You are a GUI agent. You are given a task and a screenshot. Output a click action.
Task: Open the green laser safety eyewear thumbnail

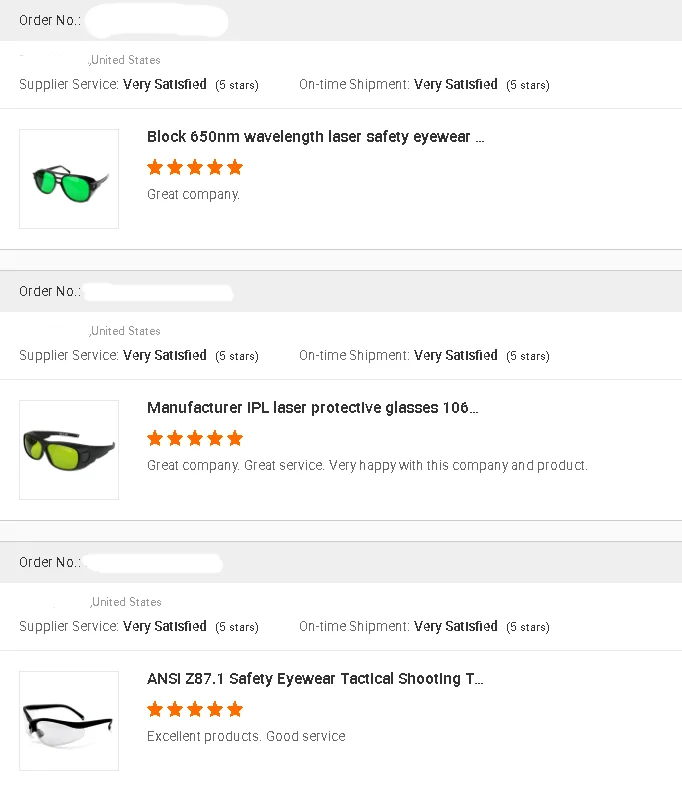69,179
